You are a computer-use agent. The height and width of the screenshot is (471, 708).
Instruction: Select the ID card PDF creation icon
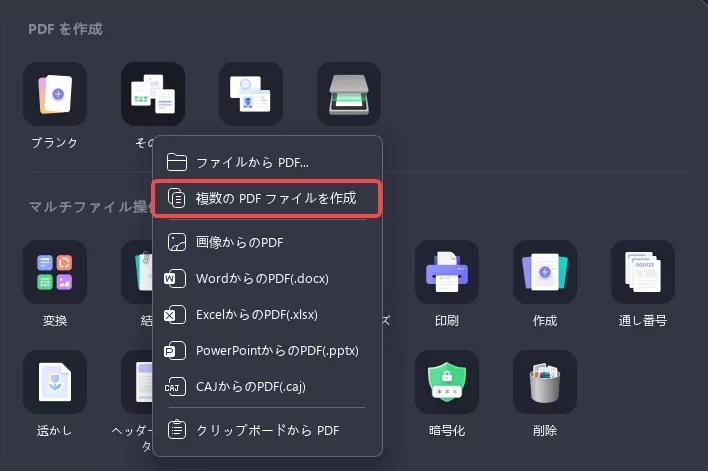coord(251,94)
